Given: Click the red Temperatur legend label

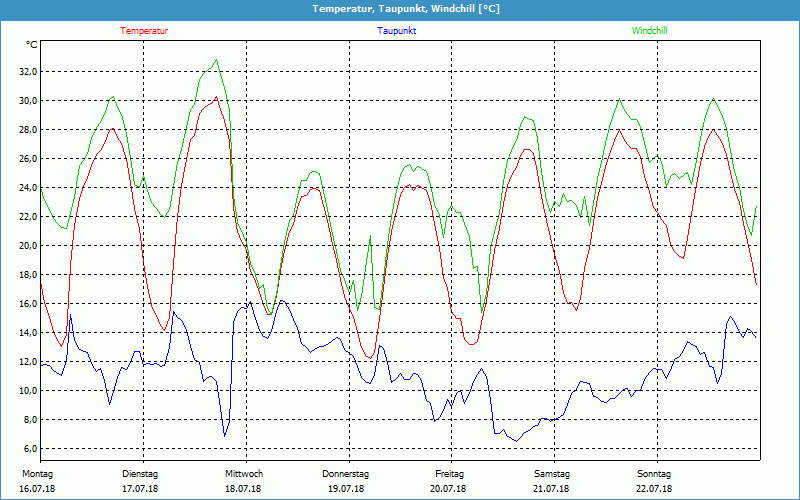Looking at the screenshot, I should click(144, 31).
